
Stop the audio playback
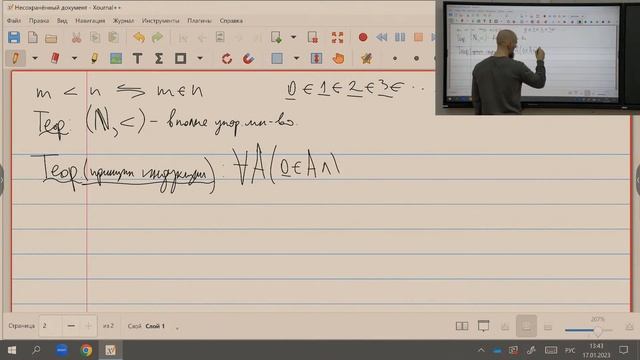point(418,38)
